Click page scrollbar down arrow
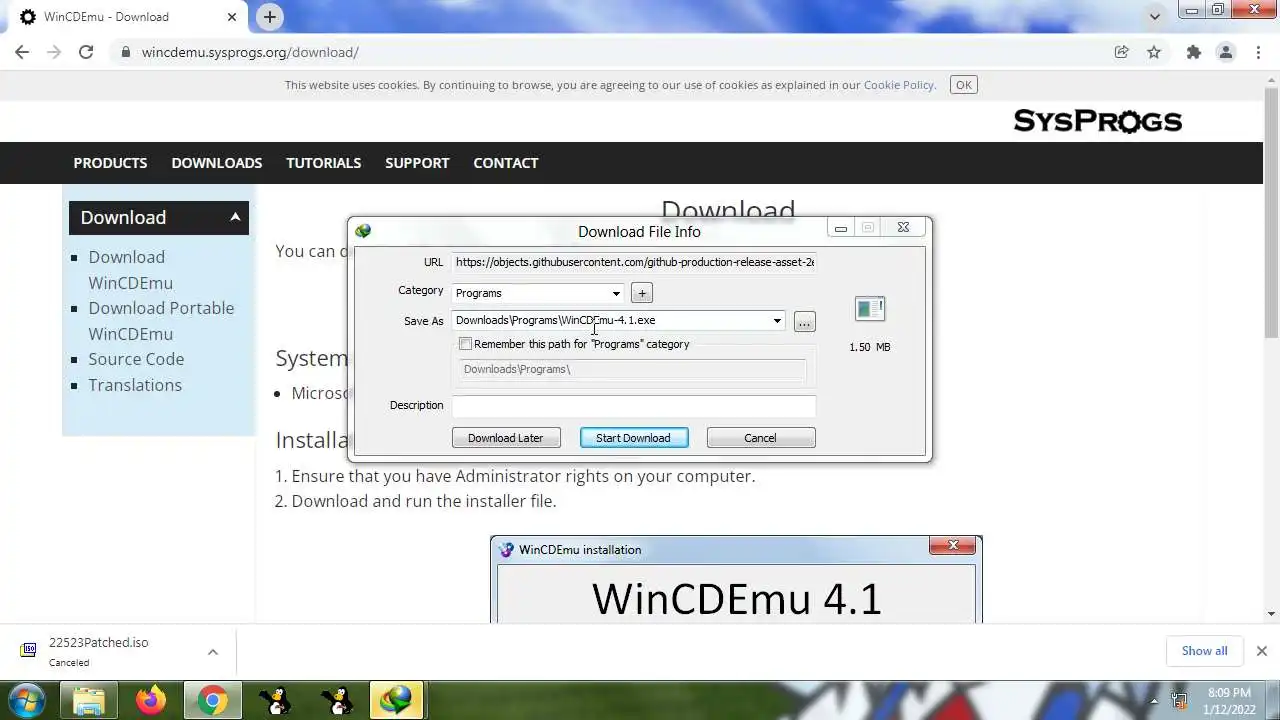1280x720 pixels. click(x=1272, y=613)
